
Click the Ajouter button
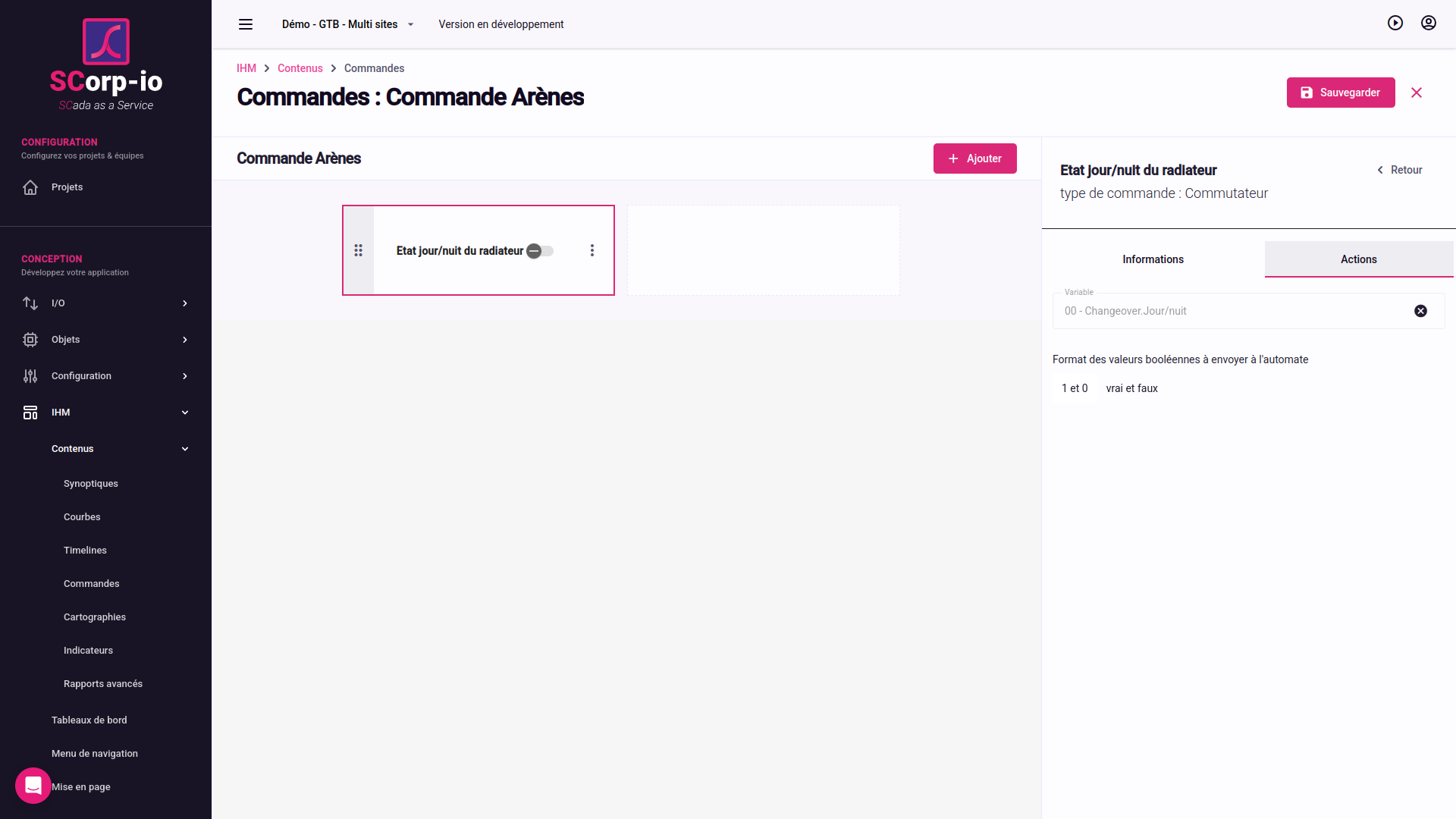click(975, 158)
